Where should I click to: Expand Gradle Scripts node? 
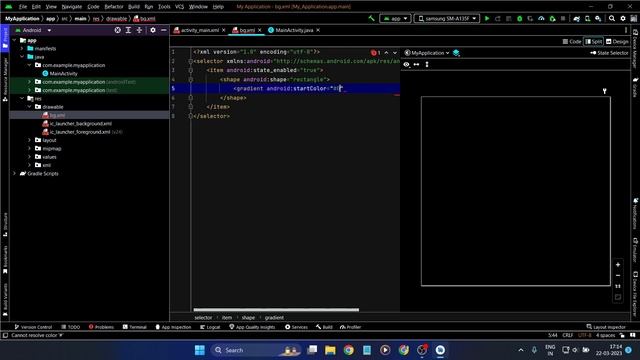(x=15, y=173)
